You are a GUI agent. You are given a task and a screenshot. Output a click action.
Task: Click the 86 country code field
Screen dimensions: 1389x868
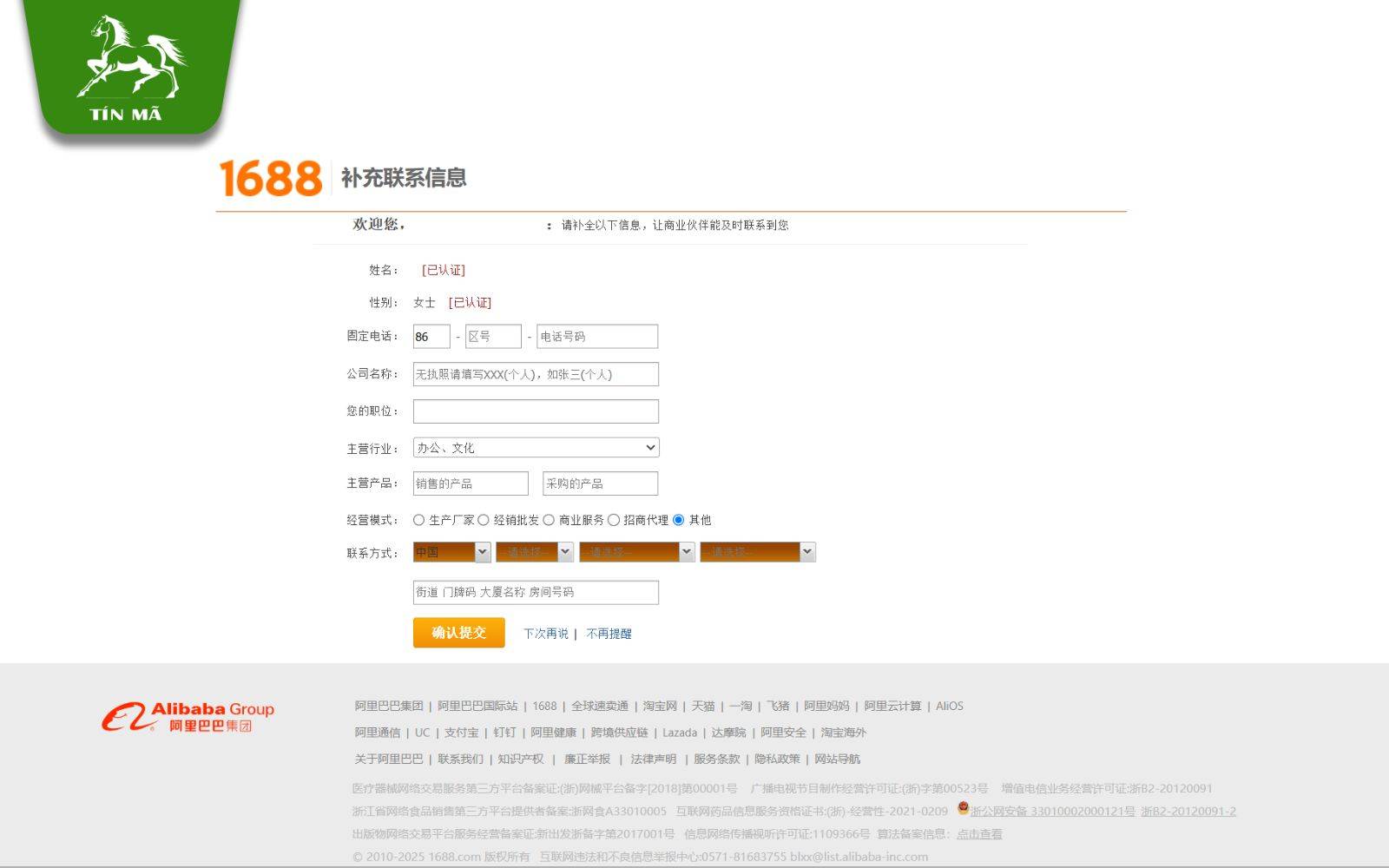[431, 337]
